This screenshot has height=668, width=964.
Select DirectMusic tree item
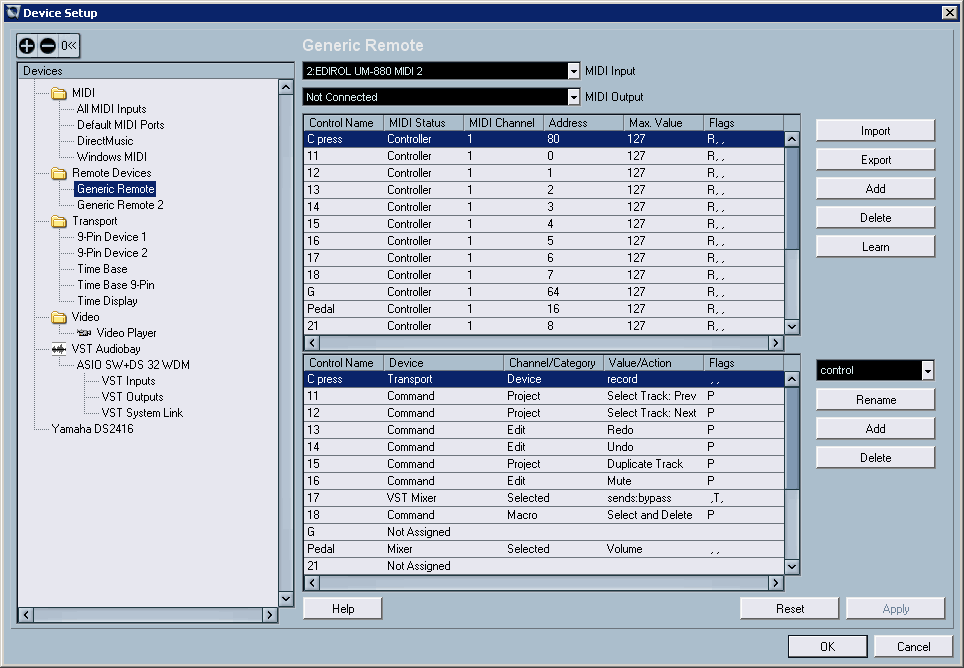(105, 141)
